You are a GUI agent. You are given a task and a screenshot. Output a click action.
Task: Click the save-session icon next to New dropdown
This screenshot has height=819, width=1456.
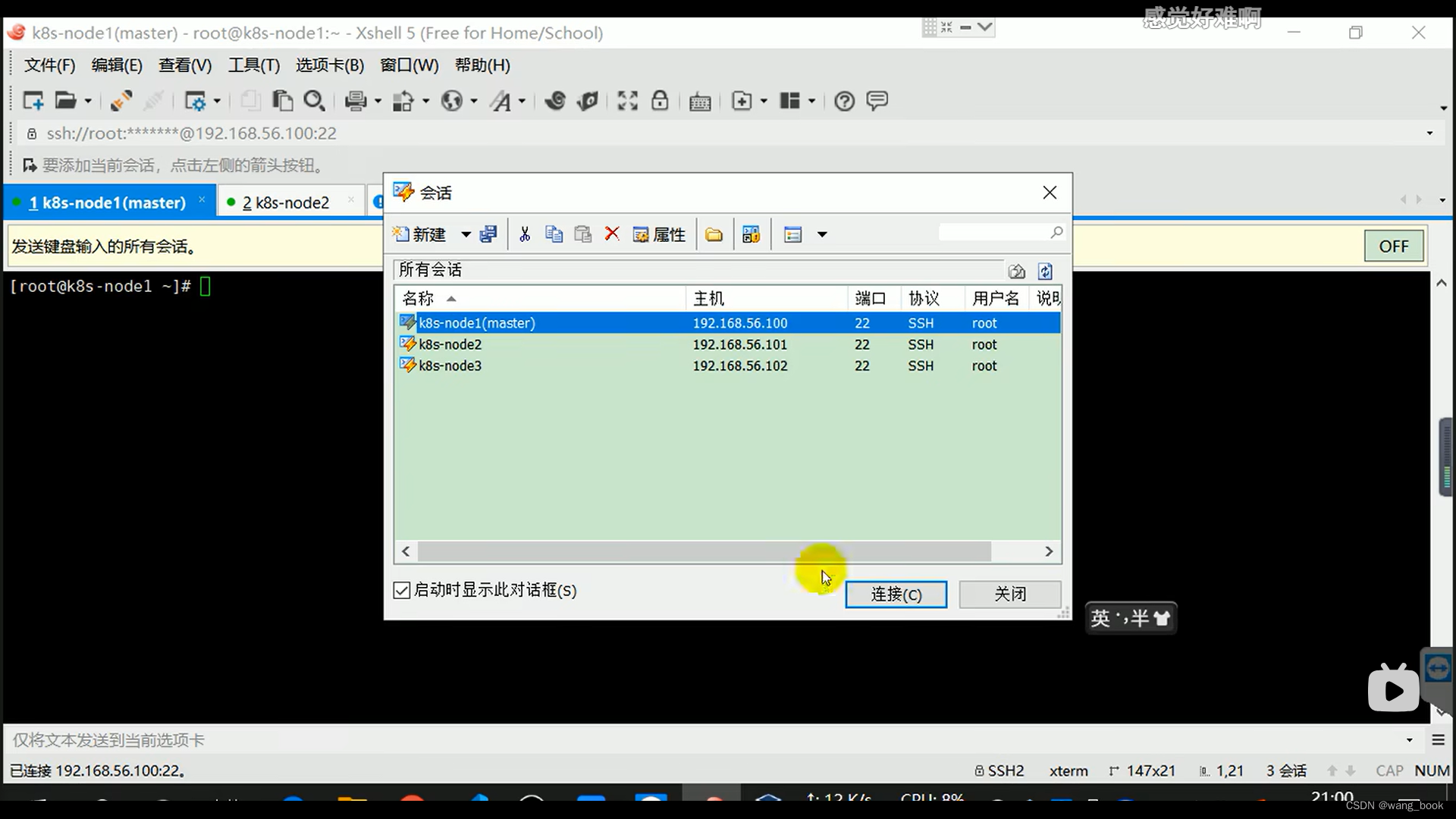click(488, 234)
